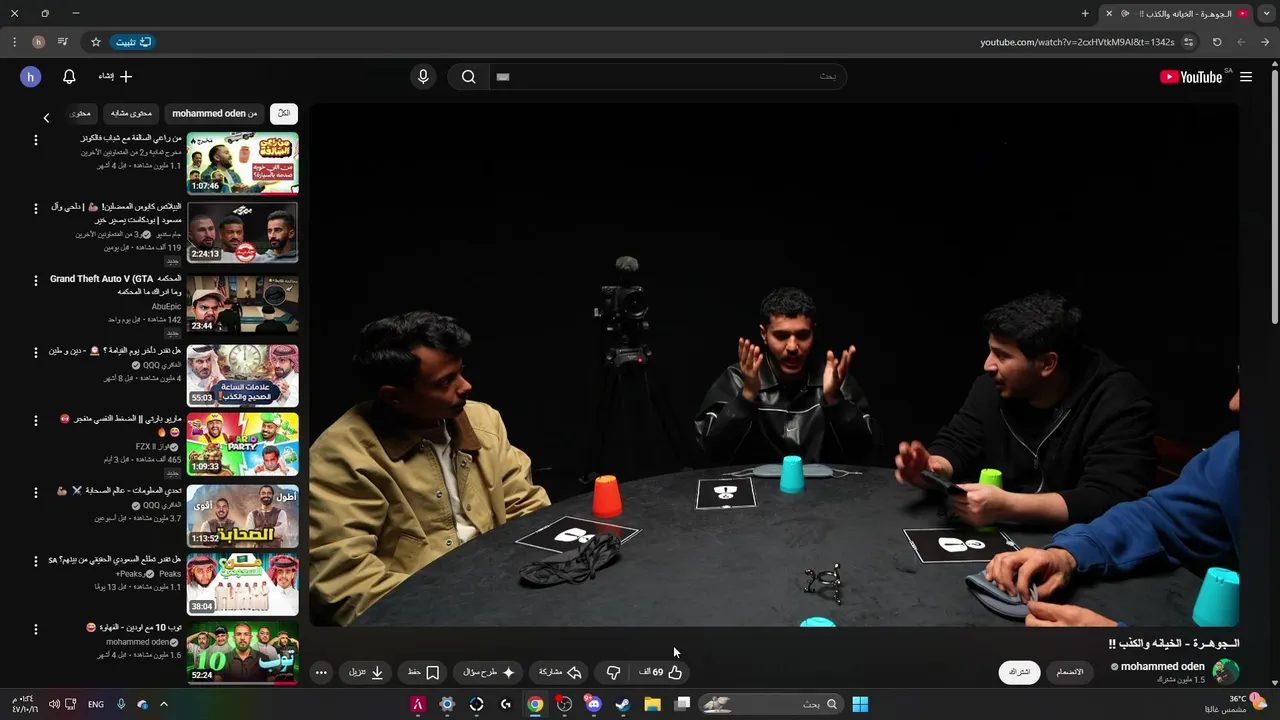Toggle the tray microphone indicator
Screen dimensions: 1280x720
(x=121, y=704)
